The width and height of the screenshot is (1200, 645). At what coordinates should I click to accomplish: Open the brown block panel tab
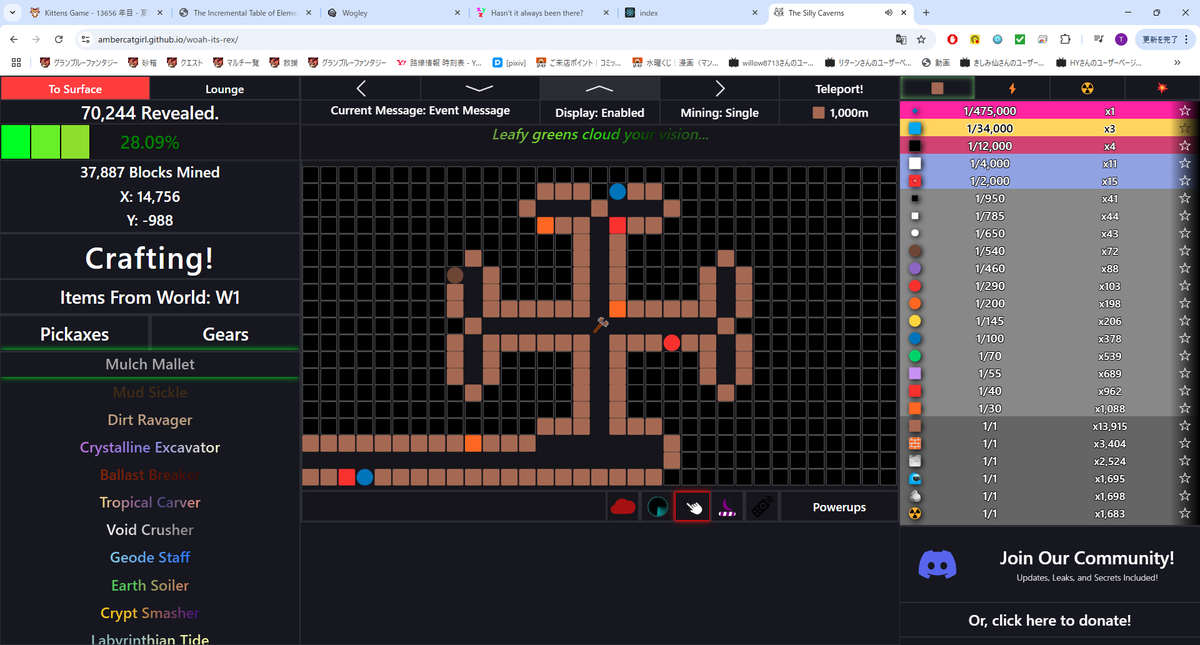point(937,88)
